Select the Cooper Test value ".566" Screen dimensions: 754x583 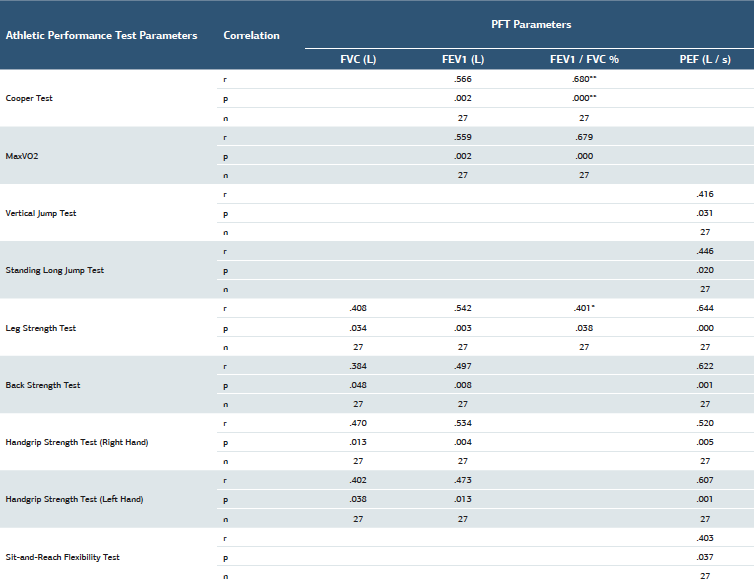[463, 79]
